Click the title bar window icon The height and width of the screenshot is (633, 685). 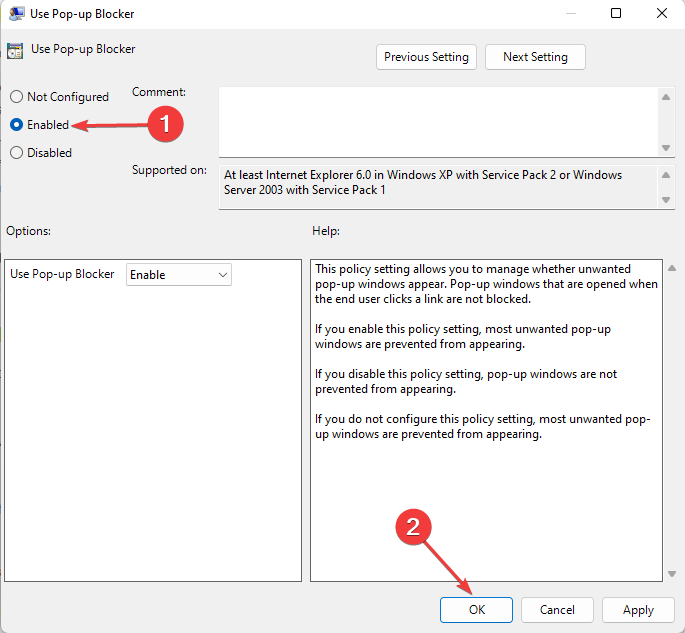pos(17,14)
